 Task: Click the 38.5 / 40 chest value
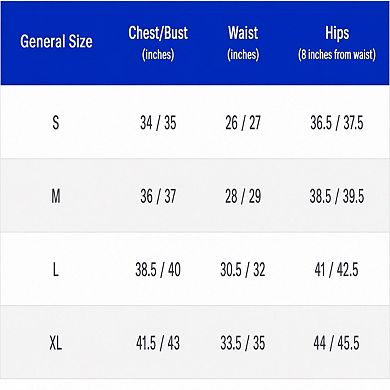[x=158, y=269]
